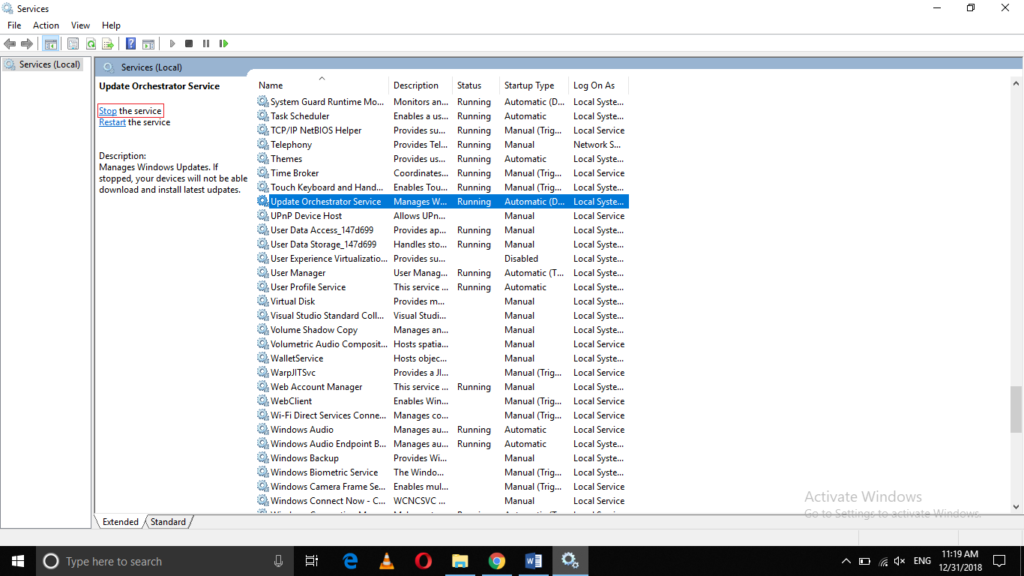The height and width of the screenshot is (576, 1024).
Task: Open Microsoft Edge from the taskbar
Action: 350,561
